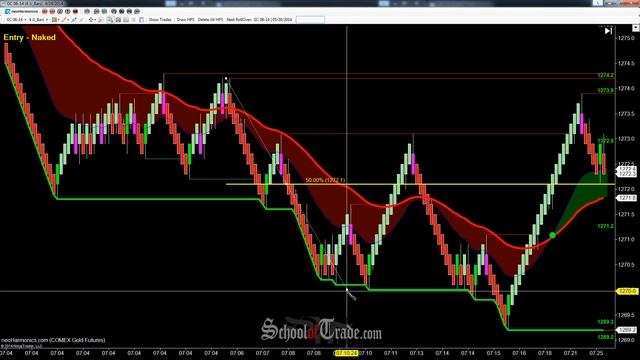Select the pencil drawing tools icon

(64, 20)
